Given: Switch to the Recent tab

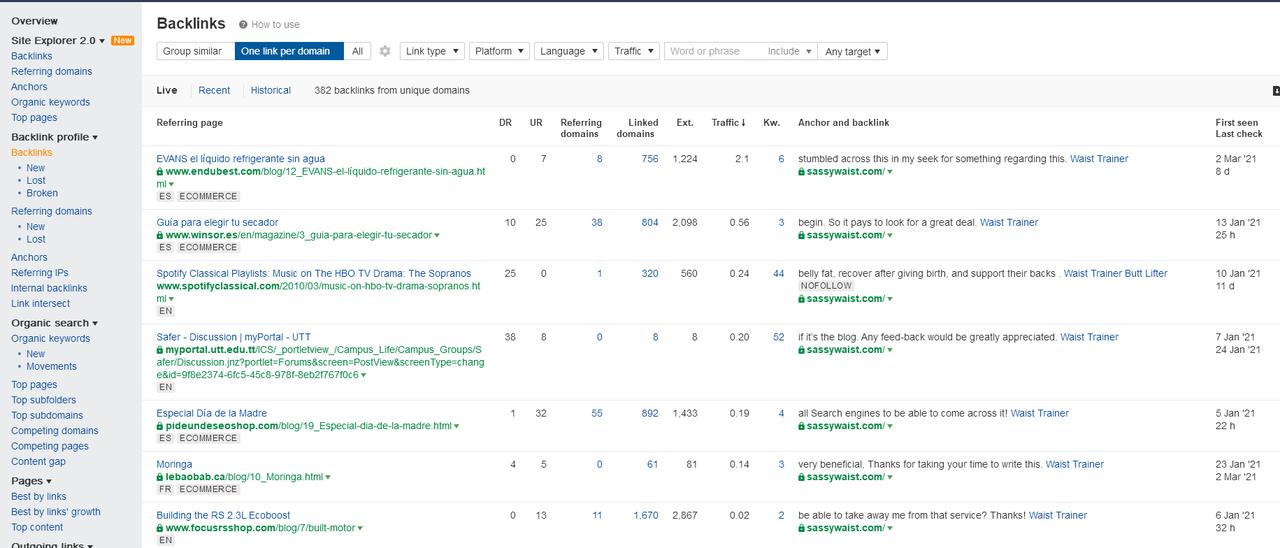Looking at the screenshot, I should [x=214, y=90].
